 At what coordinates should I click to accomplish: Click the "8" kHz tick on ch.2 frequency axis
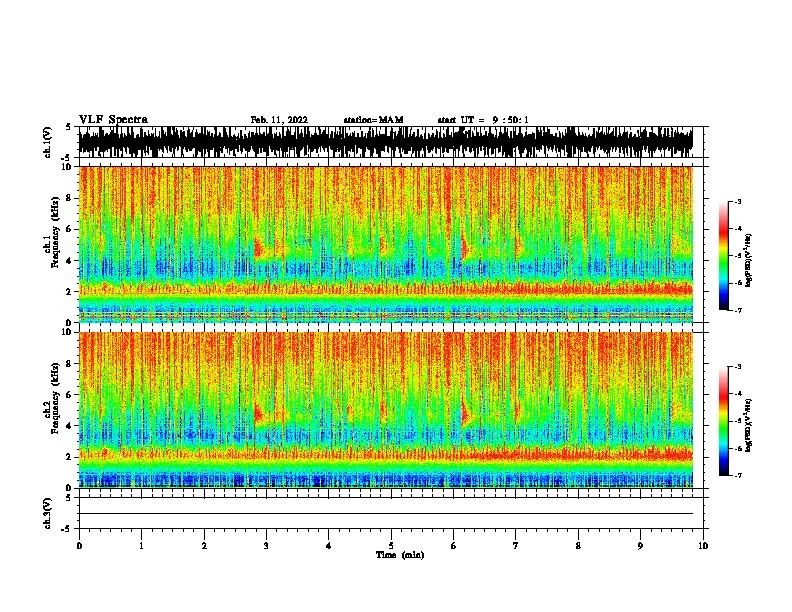coord(70,363)
